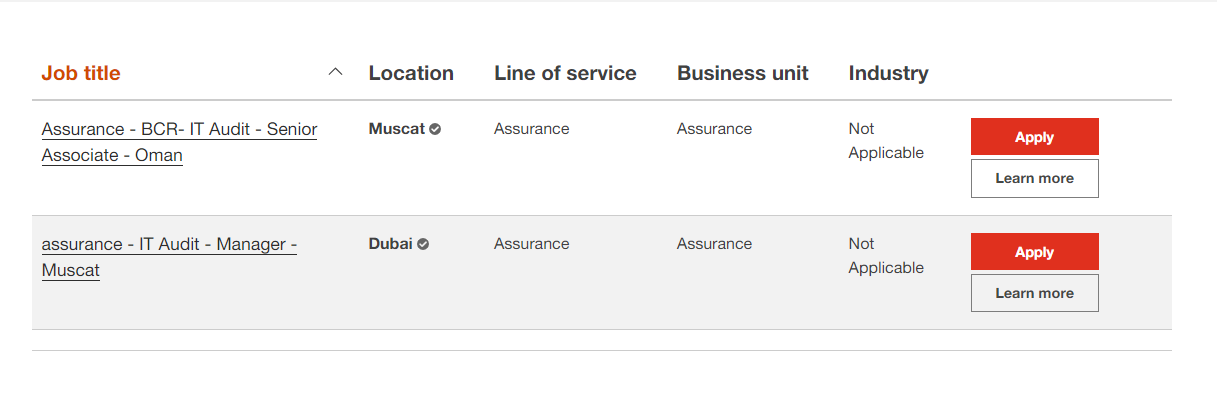This screenshot has width=1217, height=416.
Task: Apply for the Senior Associate Oman job
Action: click(1035, 137)
